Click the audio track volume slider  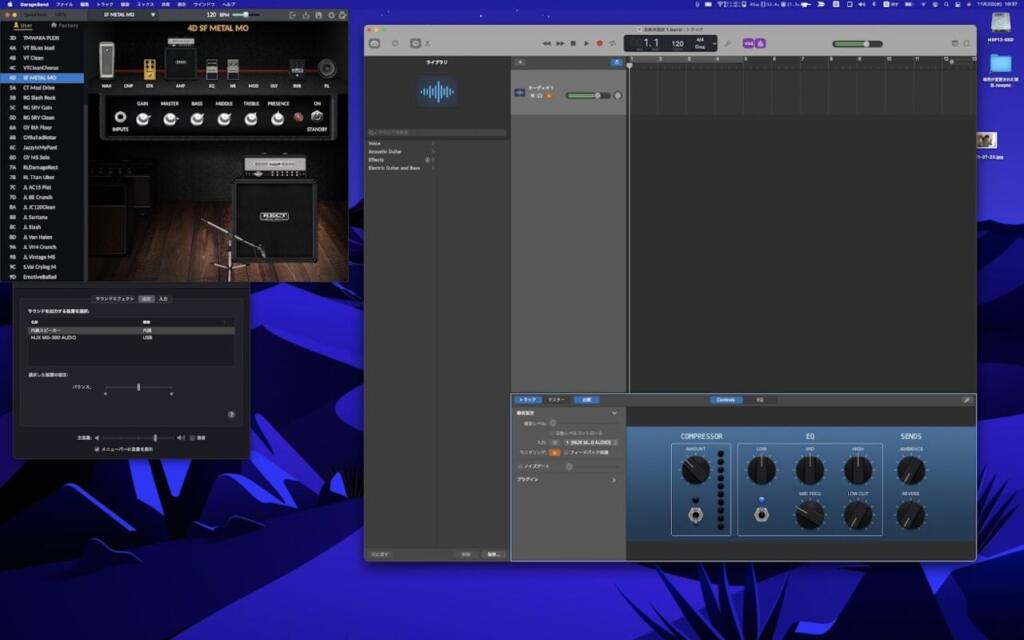[588, 95]
